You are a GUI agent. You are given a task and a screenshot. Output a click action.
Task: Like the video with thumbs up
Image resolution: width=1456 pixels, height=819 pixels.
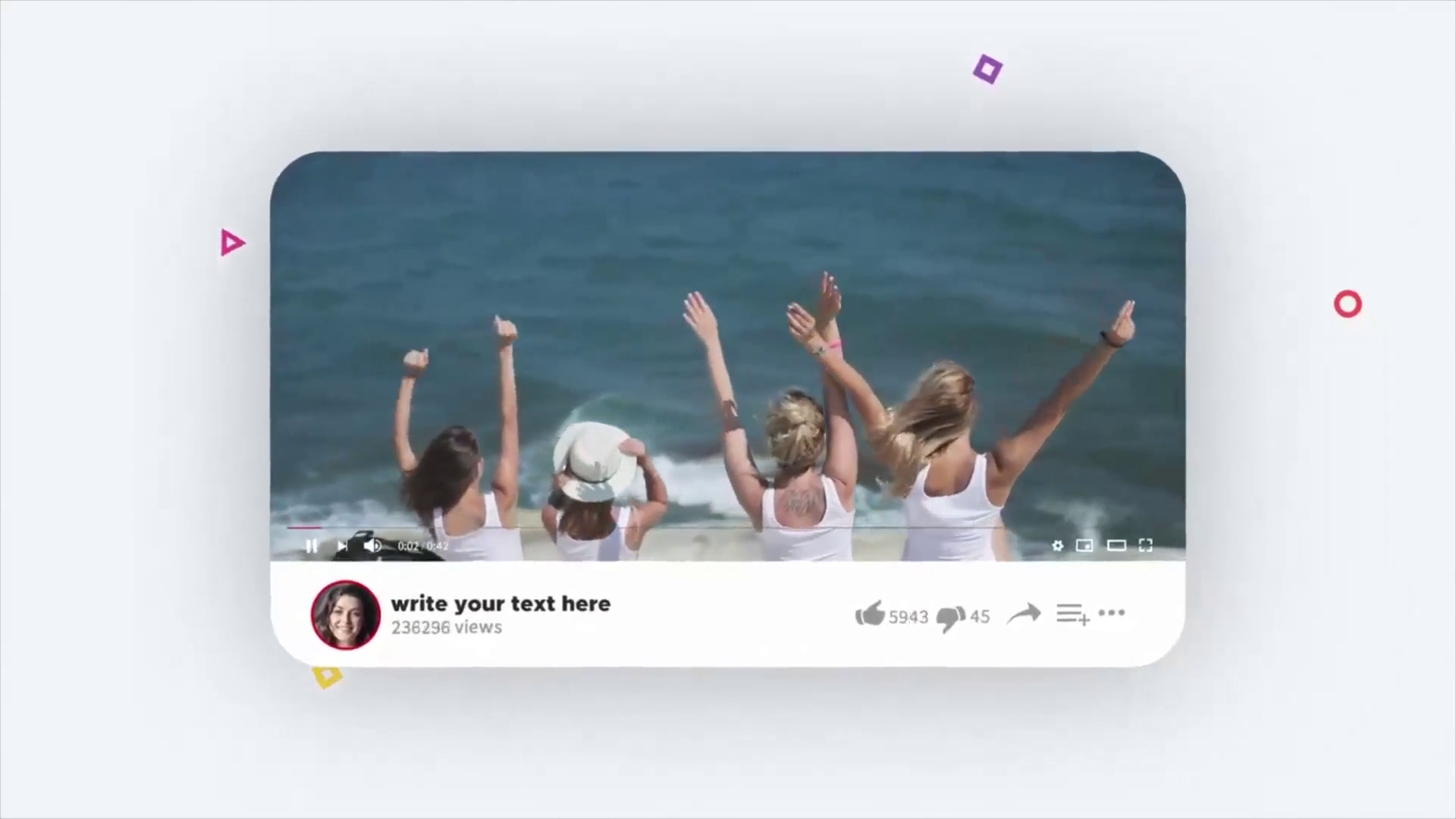click(x=870, y=614)
